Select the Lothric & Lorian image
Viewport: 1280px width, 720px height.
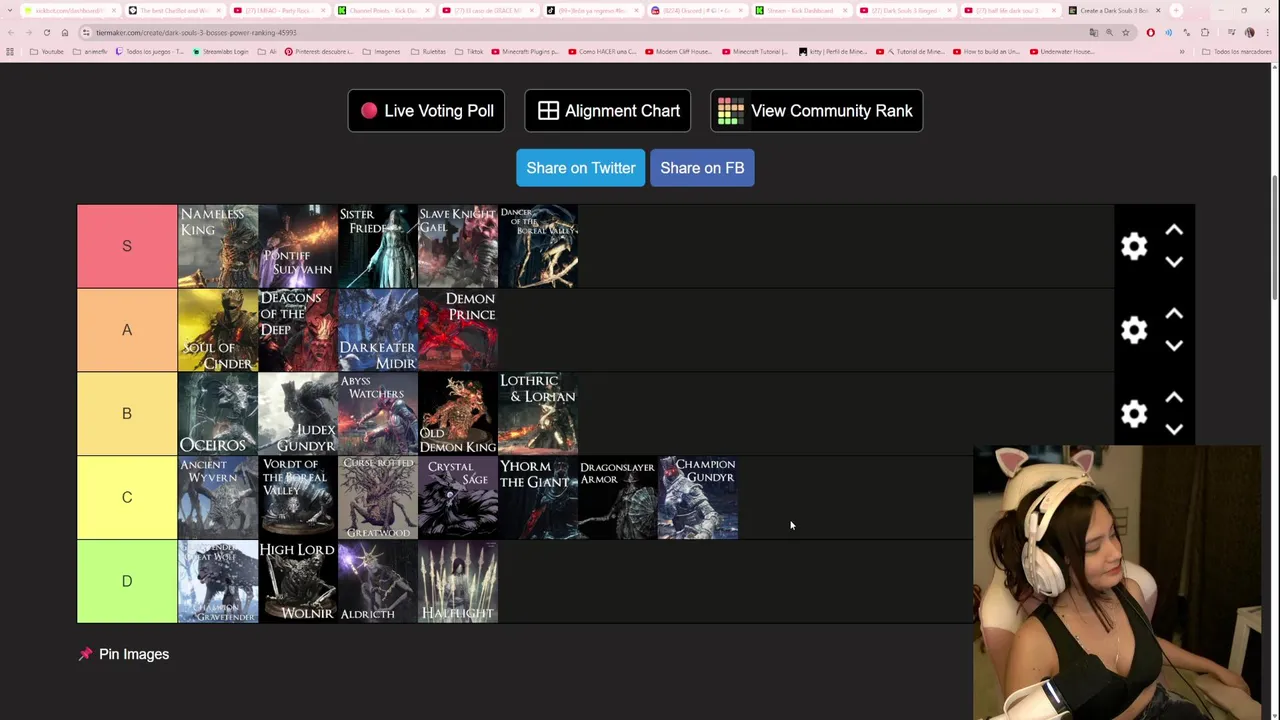[538, 414]
